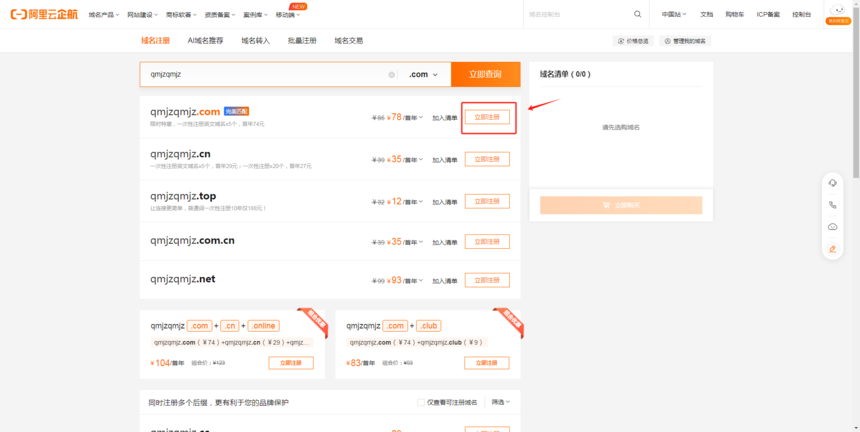Click the orange edit feedback icon on the right sidebar

(x=832, y=249)
